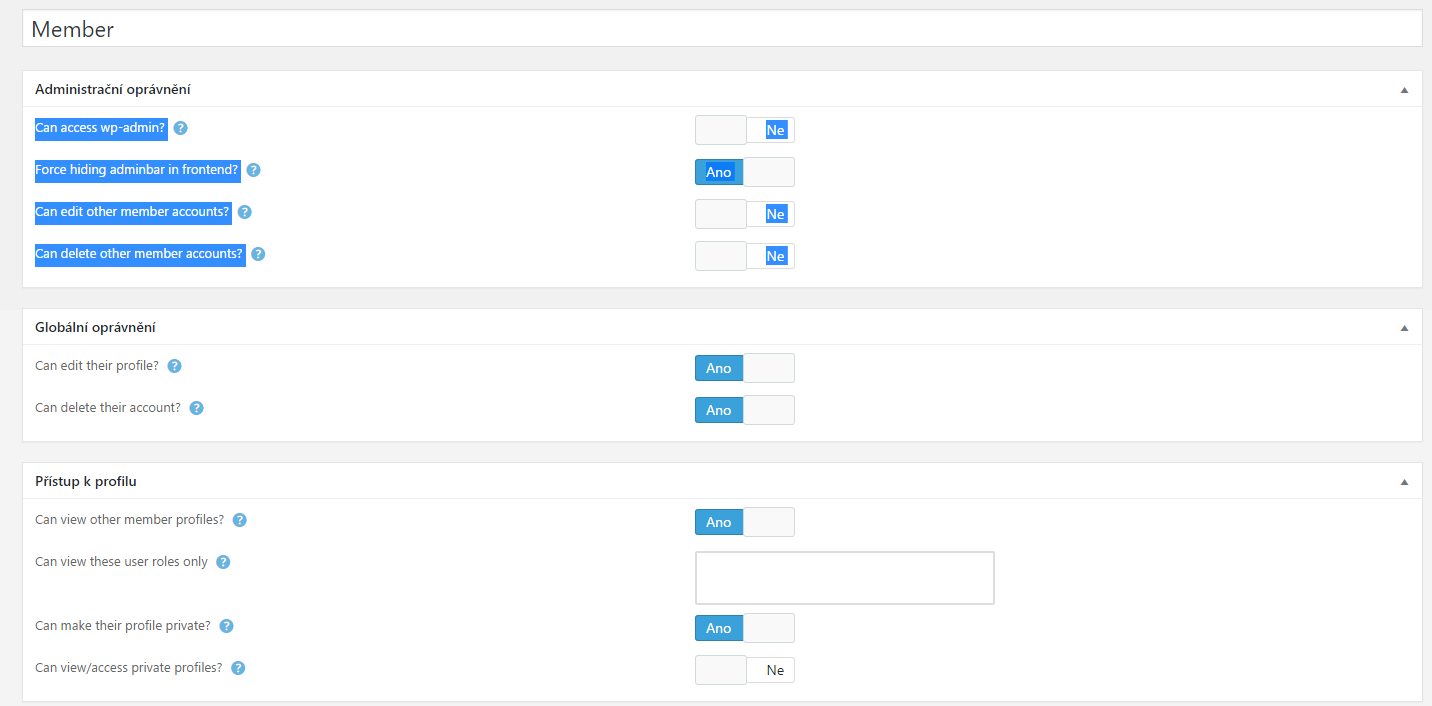Screen dimensions: 1432x706
Task: Click help icon beside "Can edit their profile?"
Action: (175, 366)
